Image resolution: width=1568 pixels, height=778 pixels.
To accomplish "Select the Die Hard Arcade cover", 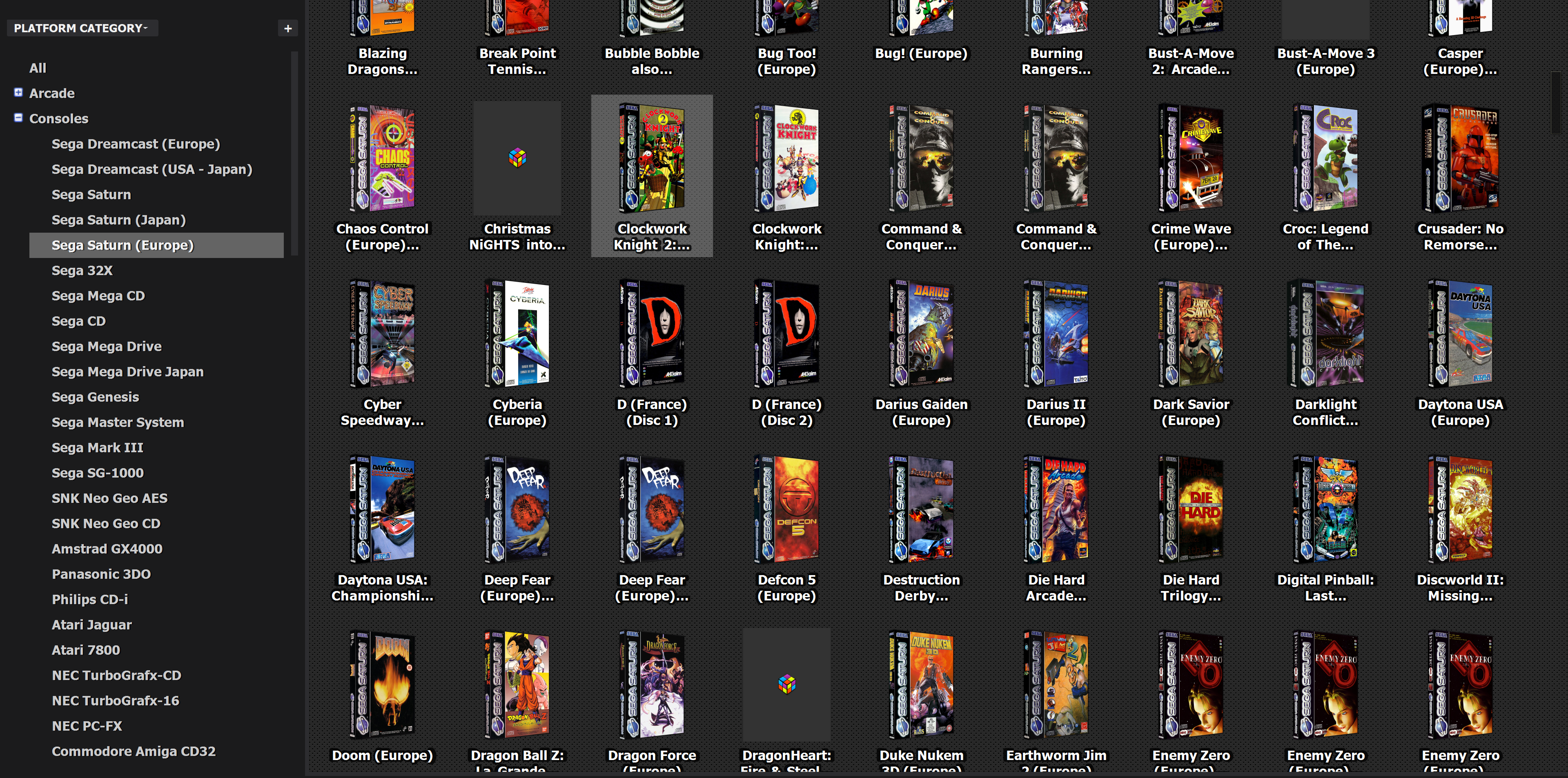I will tap(1056, 509).
